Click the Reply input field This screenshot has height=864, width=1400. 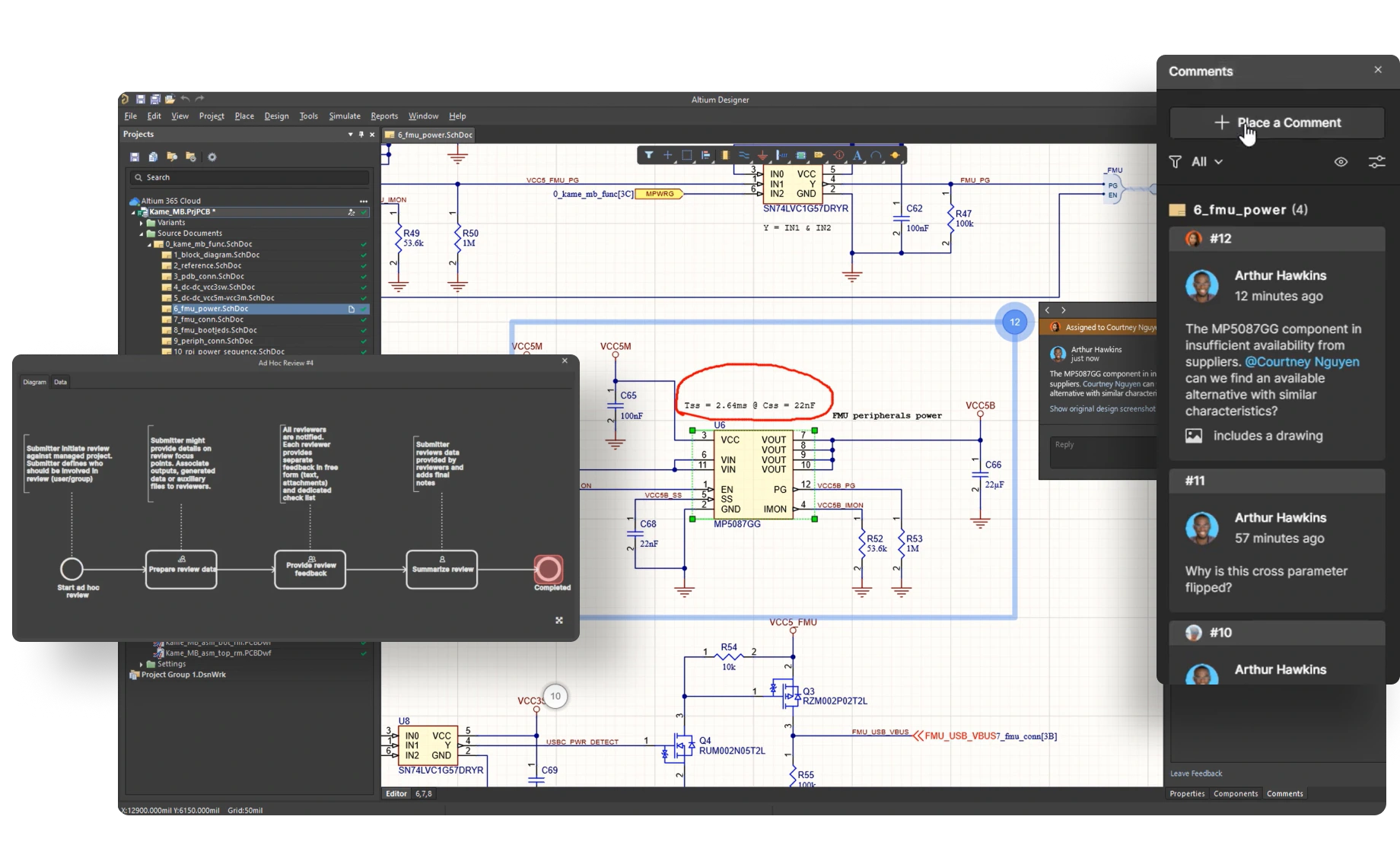tap(1102, 452)
